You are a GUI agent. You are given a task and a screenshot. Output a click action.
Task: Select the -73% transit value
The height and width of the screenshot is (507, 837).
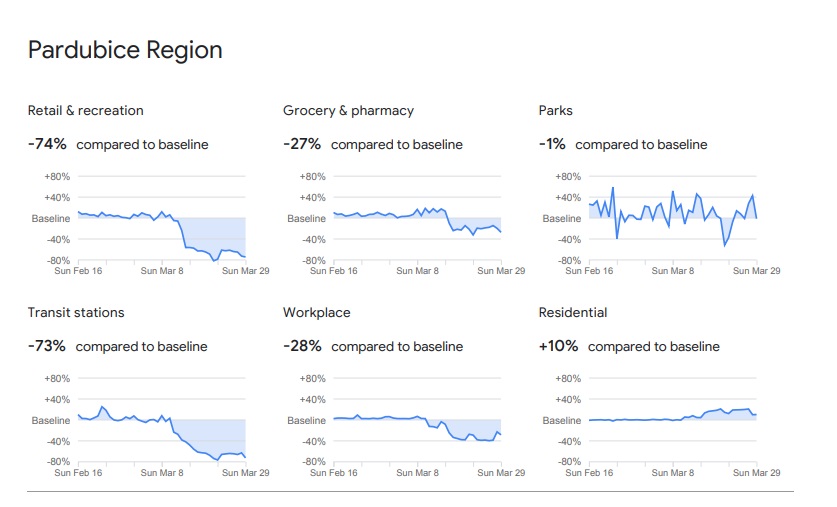47,346
